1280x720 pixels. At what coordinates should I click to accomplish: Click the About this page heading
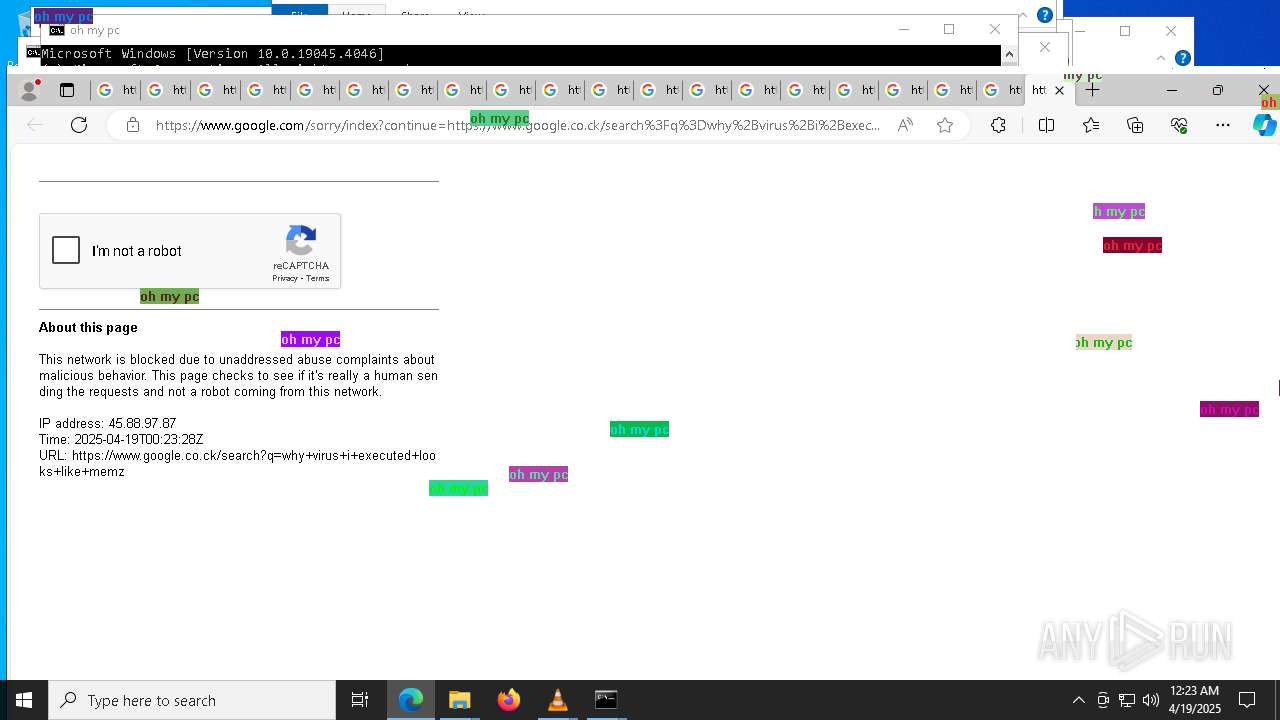coord(88,327)
